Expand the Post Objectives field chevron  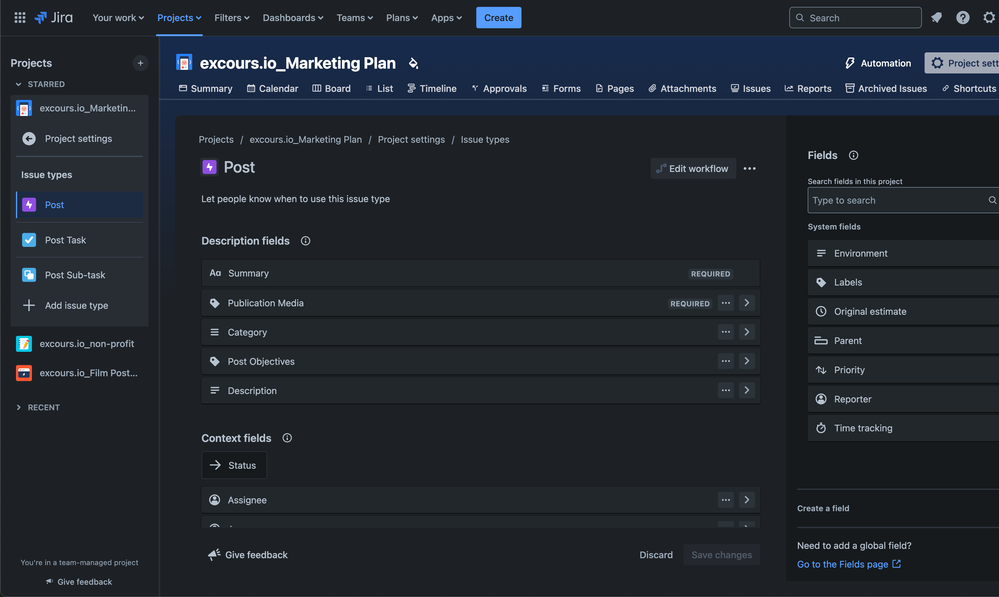[747, 361]
